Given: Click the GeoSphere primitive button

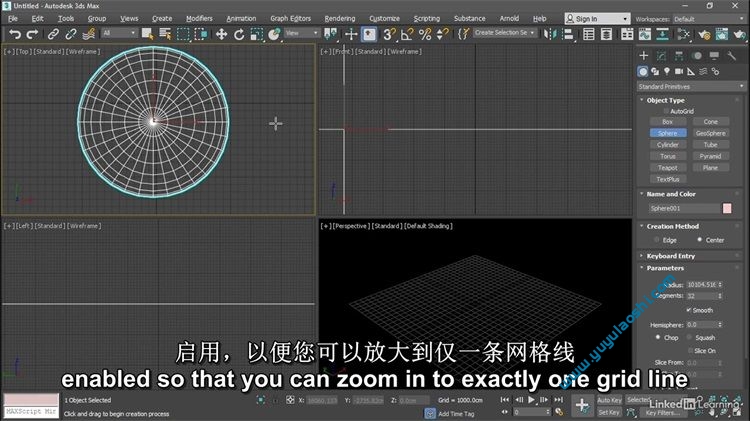Looking at the screenshot, I should pos(710,133).
